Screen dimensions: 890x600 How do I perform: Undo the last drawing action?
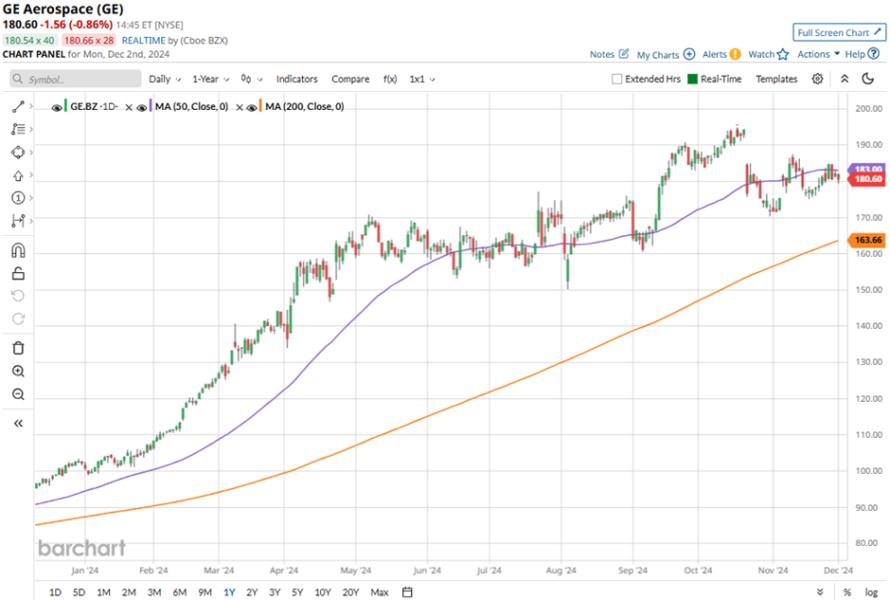[18, 295]
